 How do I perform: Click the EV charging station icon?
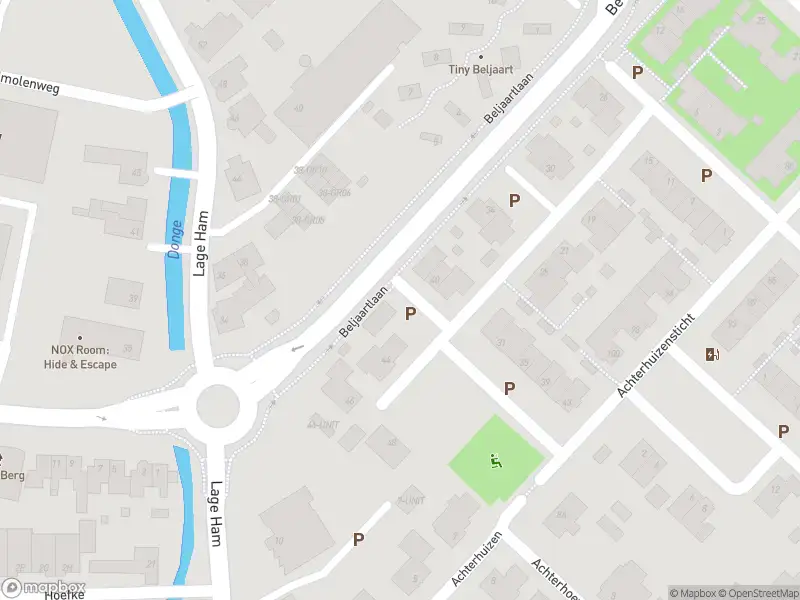click(712, 354)
